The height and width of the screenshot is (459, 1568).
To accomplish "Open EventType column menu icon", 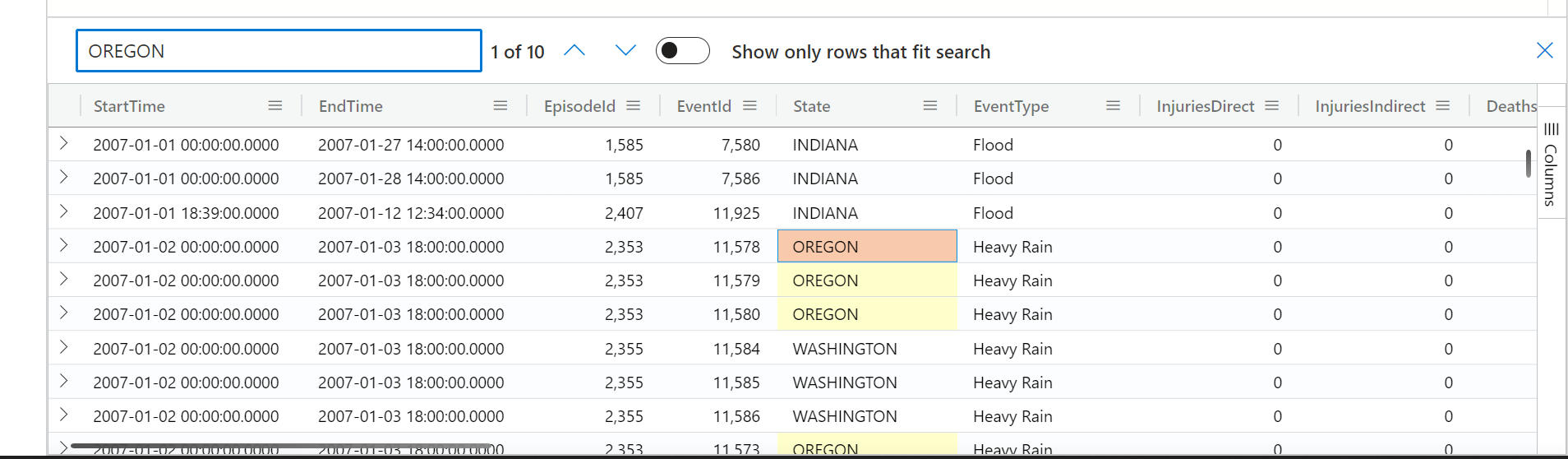I will [x=1114, y=106].
